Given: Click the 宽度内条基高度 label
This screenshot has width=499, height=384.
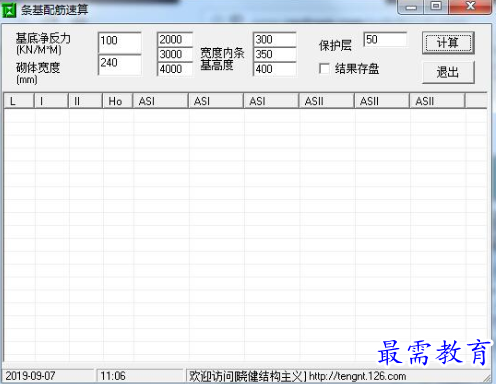Looking at the screenshot, I should (x=222, y=59).
